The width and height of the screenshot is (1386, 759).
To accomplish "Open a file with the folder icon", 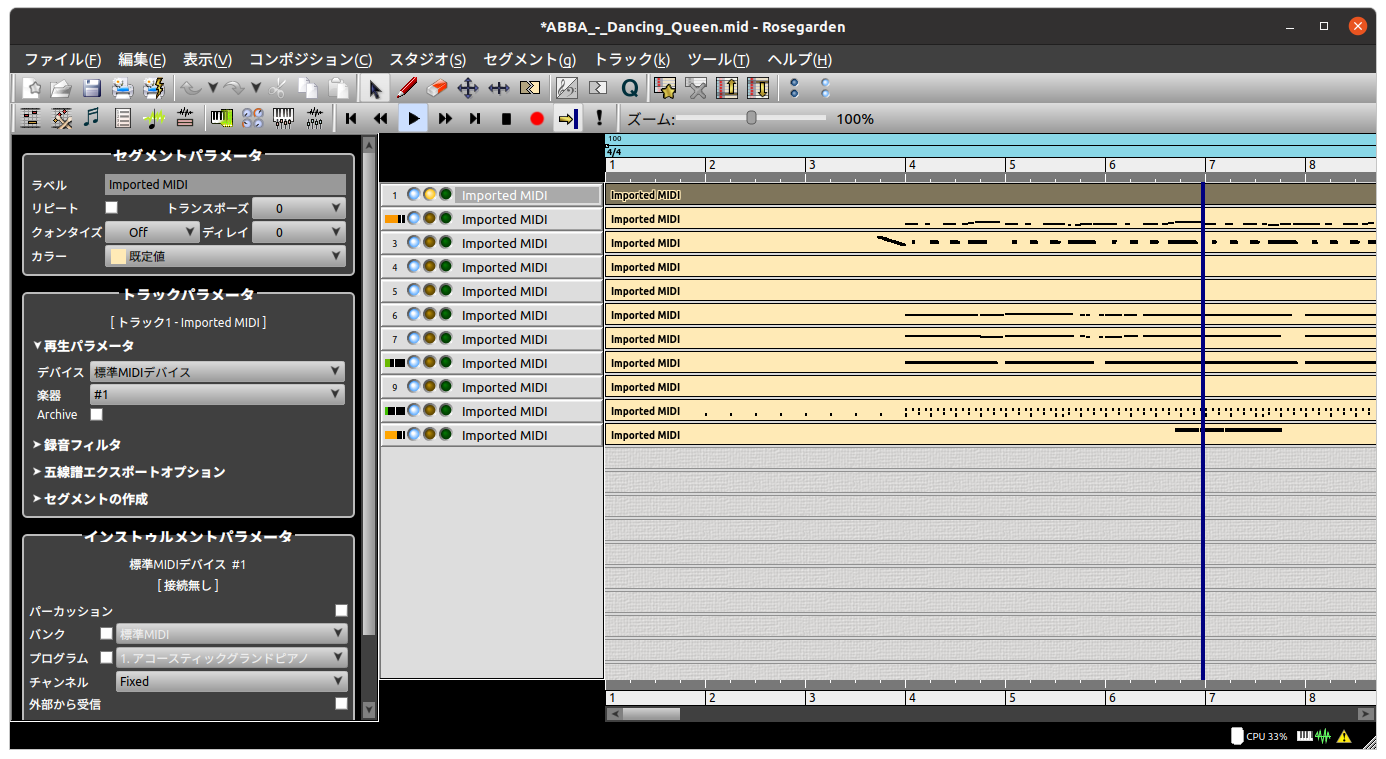I will pyautogui.click(x=61, y=88).
